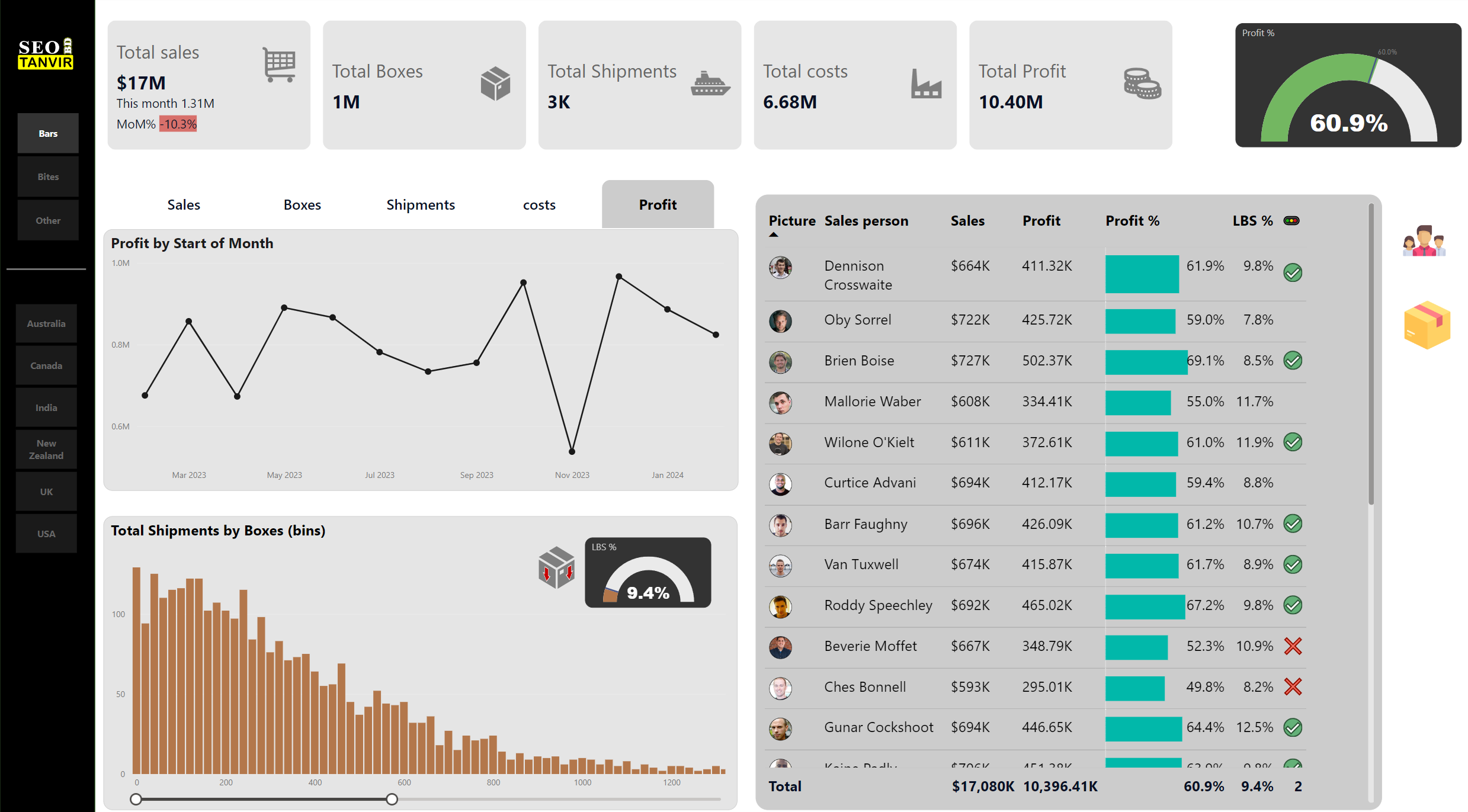
Task: Click the grey box with red arrows icon
Action: click(556, 567)
